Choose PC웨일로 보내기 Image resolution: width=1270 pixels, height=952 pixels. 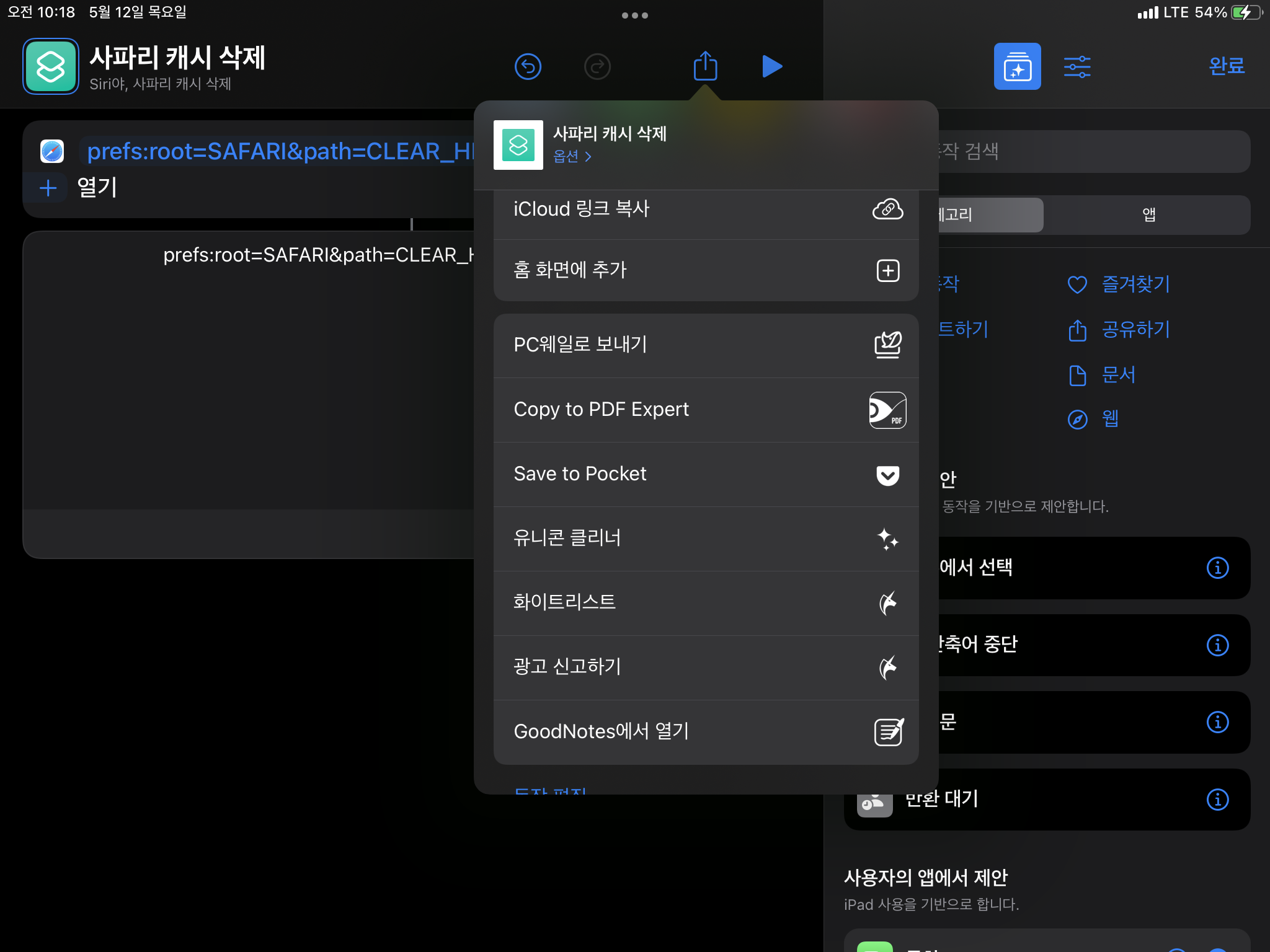706,345
